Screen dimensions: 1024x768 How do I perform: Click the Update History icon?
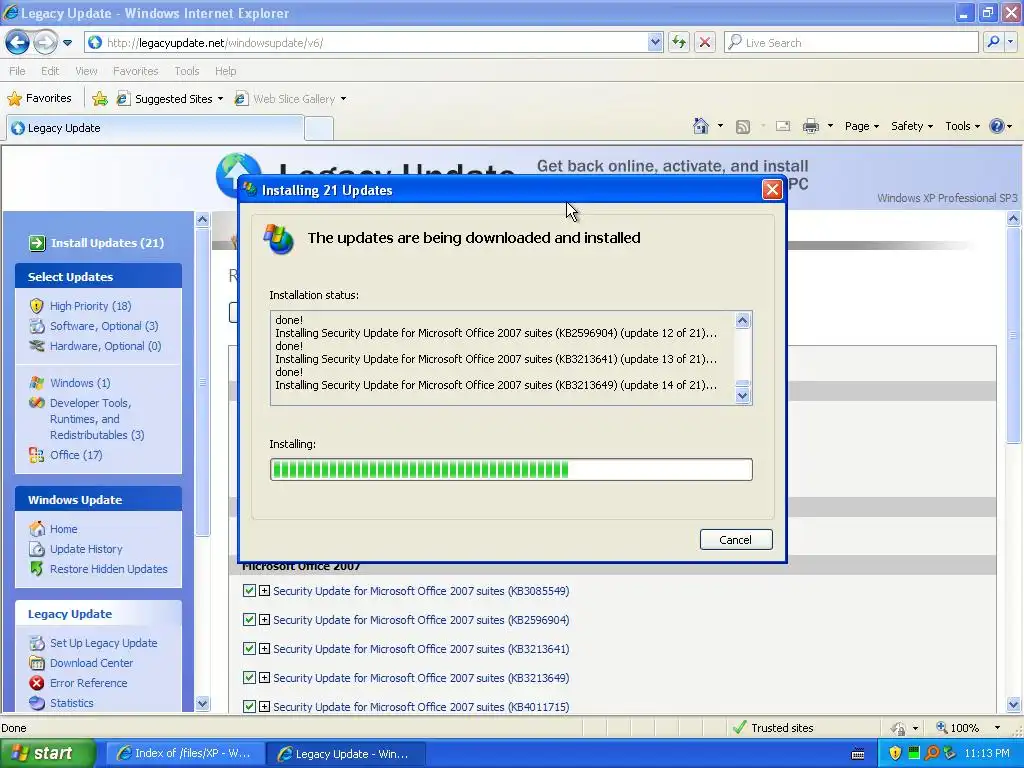[x=37, y=549]
